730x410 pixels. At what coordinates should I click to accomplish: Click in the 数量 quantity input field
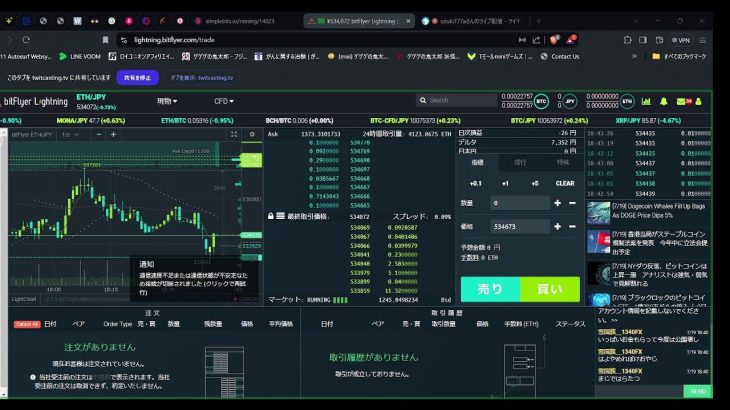520,203
